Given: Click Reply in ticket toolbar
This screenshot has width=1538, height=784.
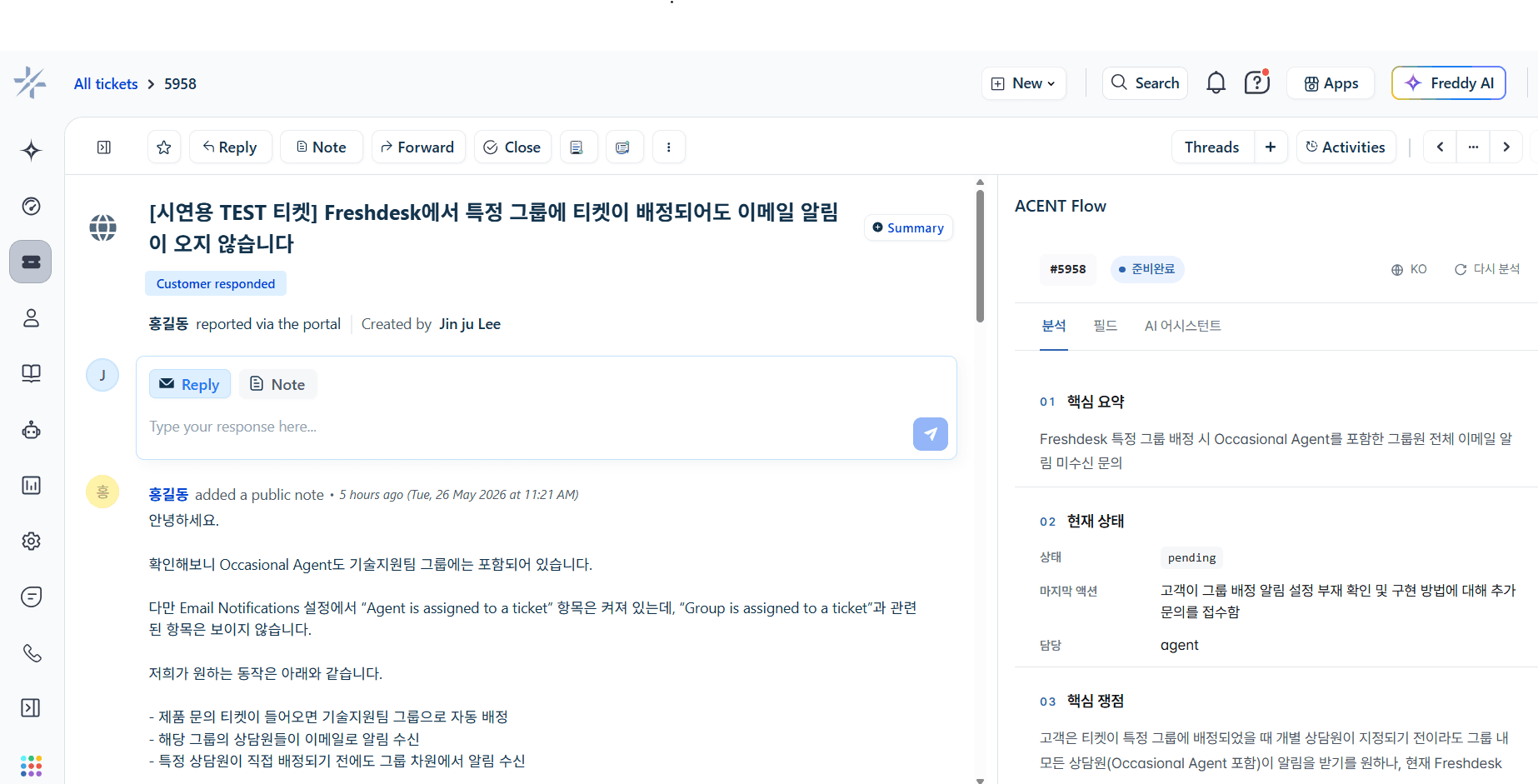Looking at the screenshot, I should click(230, 147).
